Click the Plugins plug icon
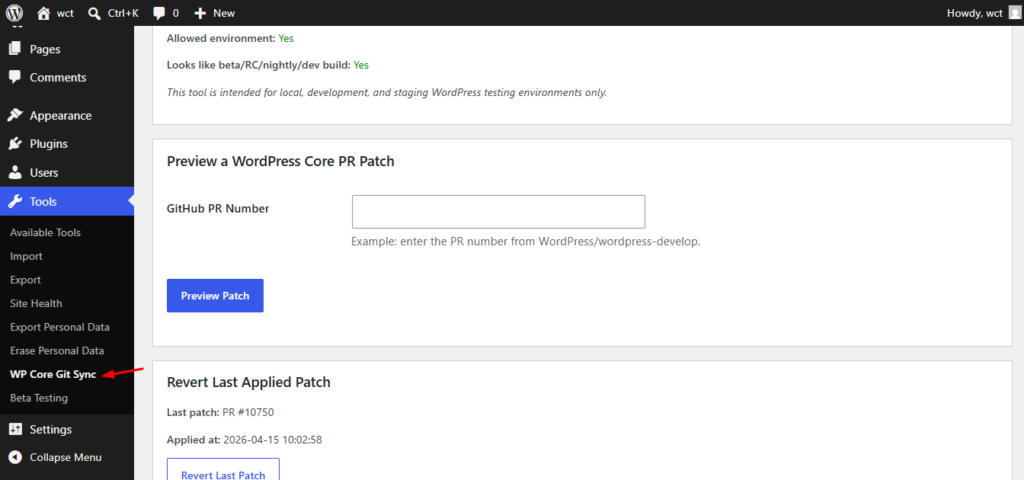Viewport: 1024px width, 480px height. click(15, 144)
